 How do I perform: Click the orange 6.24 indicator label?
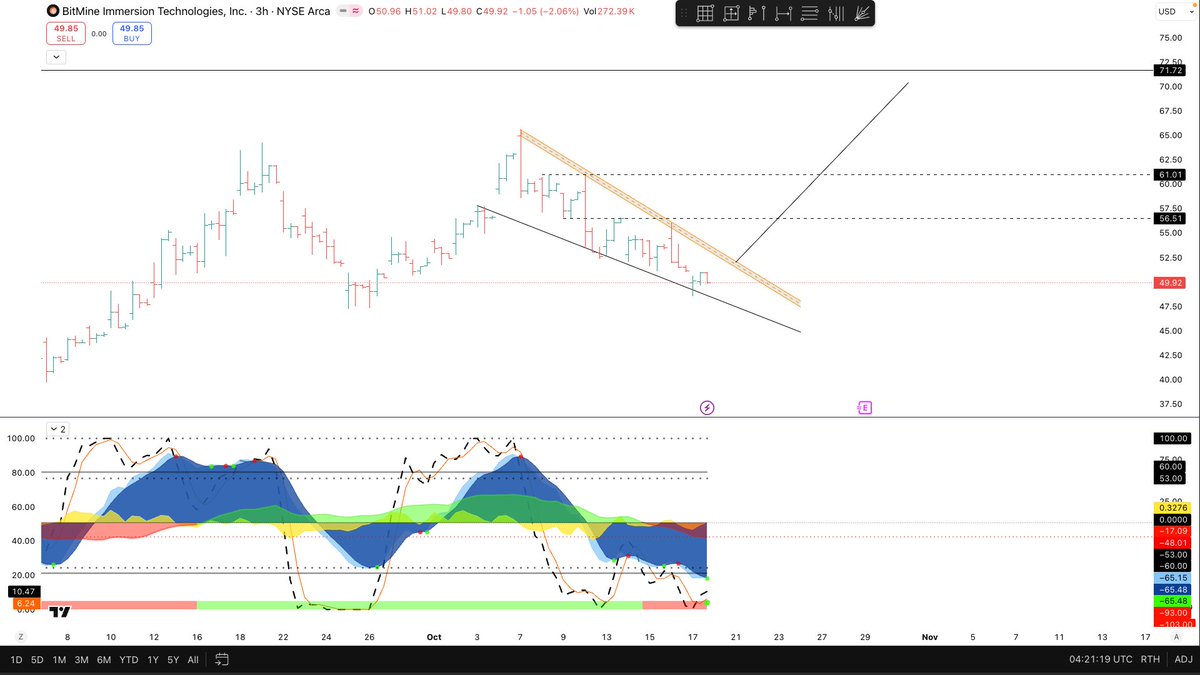(x=26, y=603)
